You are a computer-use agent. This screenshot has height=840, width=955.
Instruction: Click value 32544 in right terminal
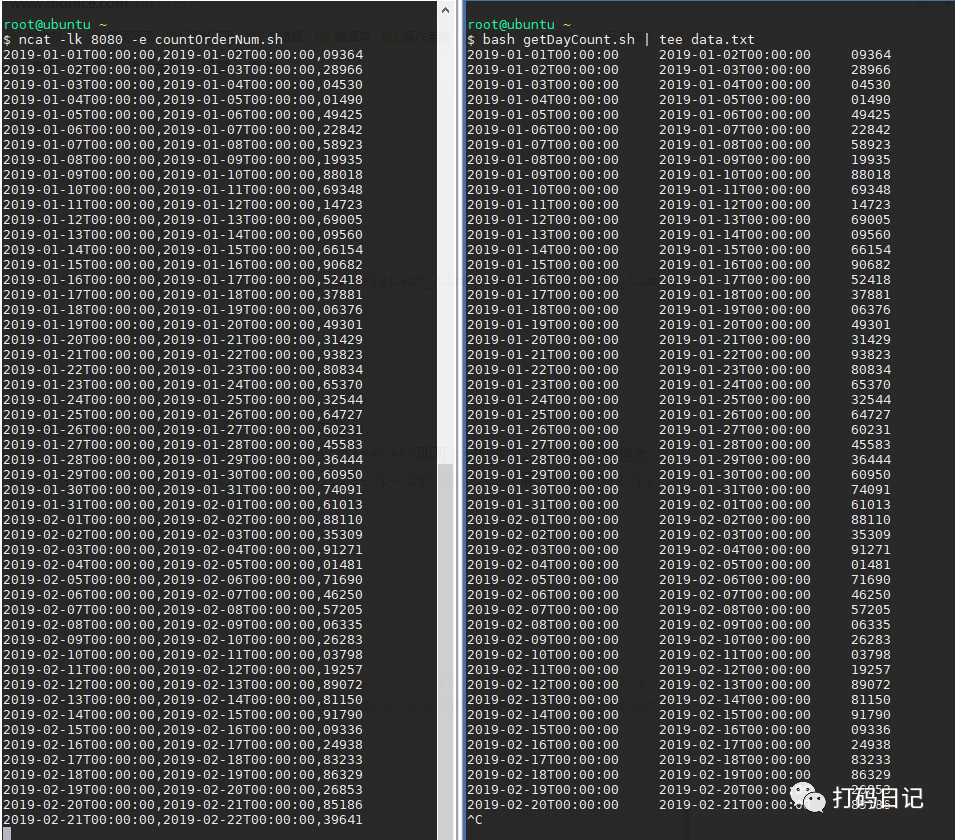click(871, 400)
